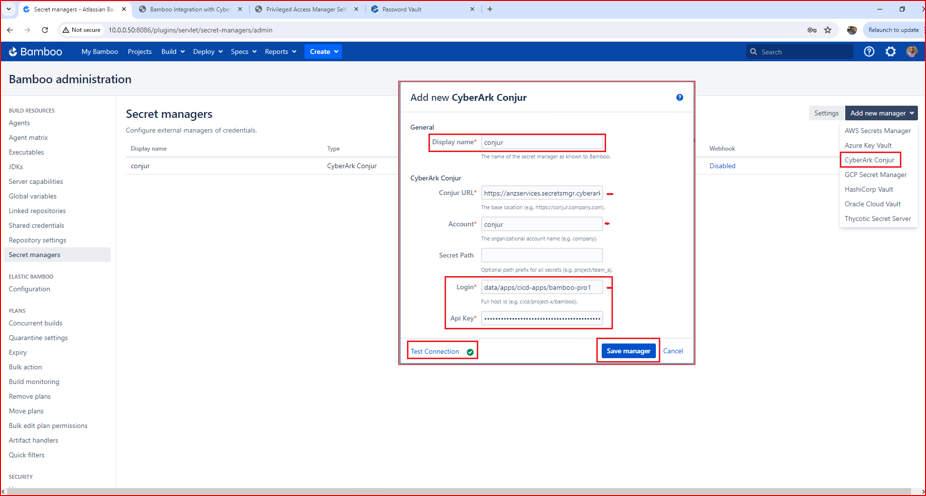Viewport: 926px width, 496px height.
Task: Click the browser back arrow
Action: [10, 30]
